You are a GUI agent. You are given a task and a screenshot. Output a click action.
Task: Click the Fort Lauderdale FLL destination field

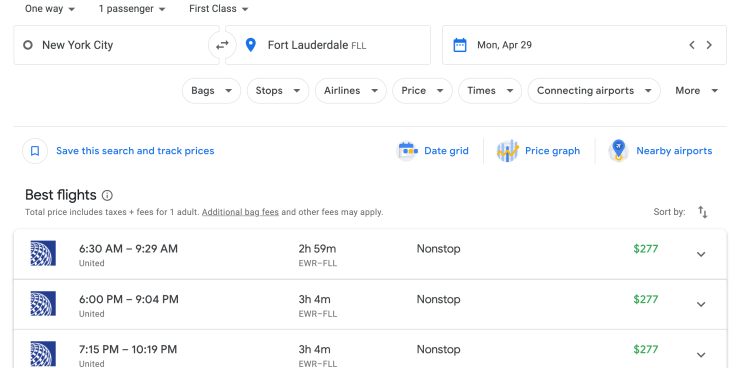(328, 45)
